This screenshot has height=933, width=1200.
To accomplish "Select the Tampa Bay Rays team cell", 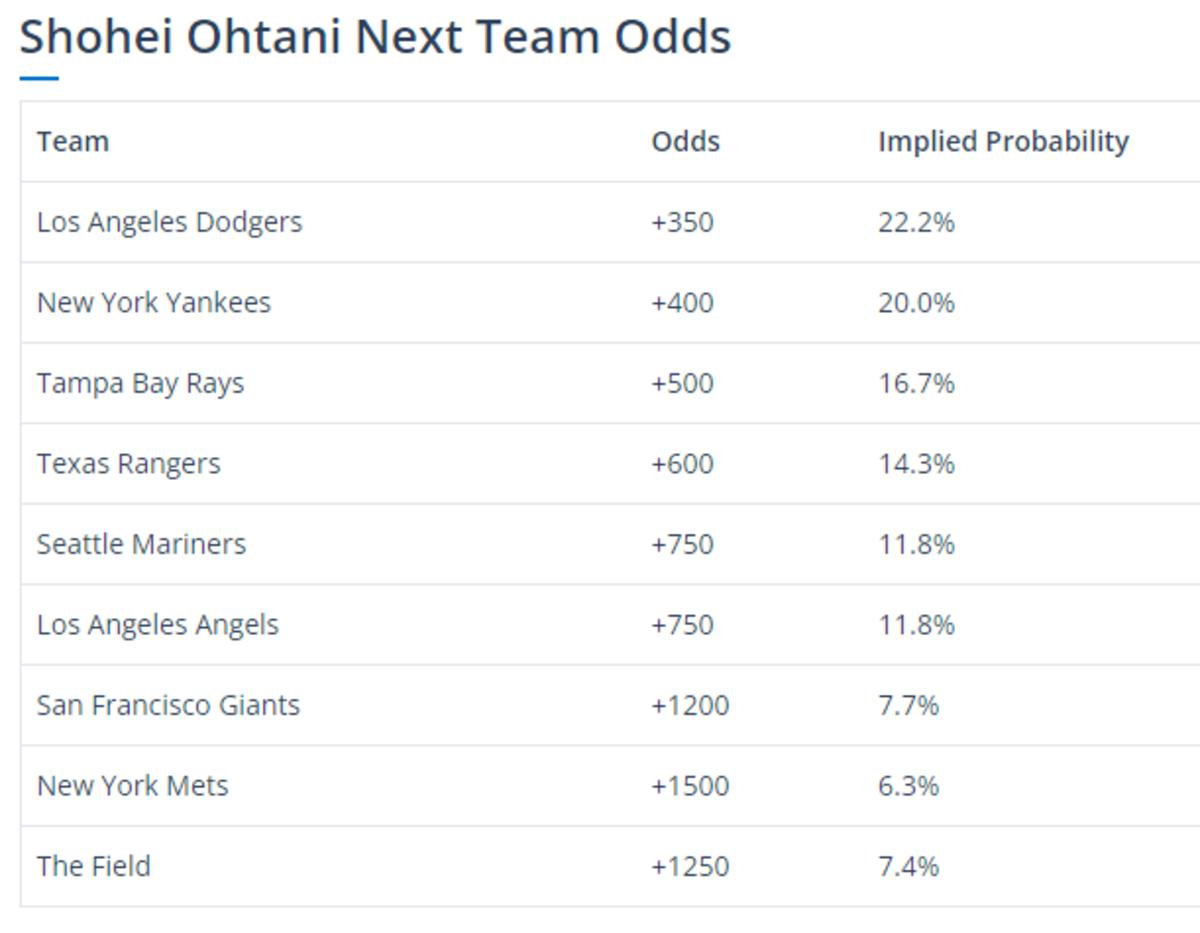I will pyautogui.click(x=140, y=383).
